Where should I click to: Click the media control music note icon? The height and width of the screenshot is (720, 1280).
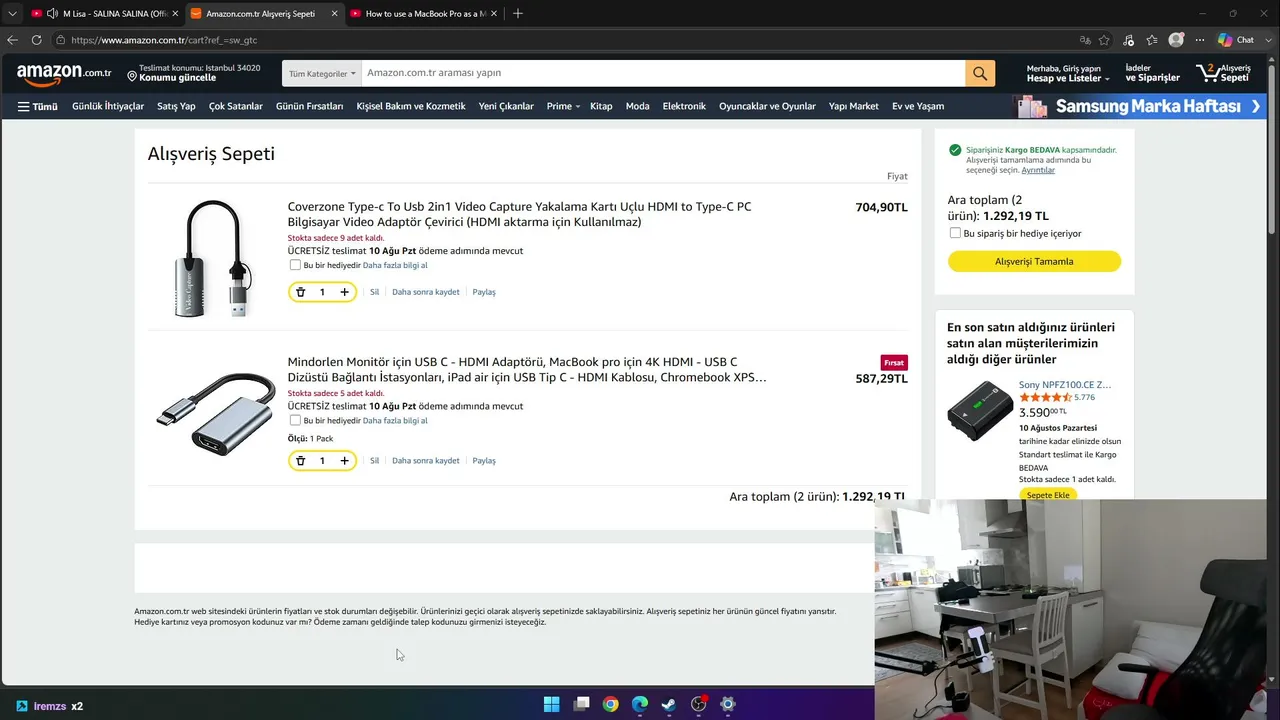[1128, 40]
